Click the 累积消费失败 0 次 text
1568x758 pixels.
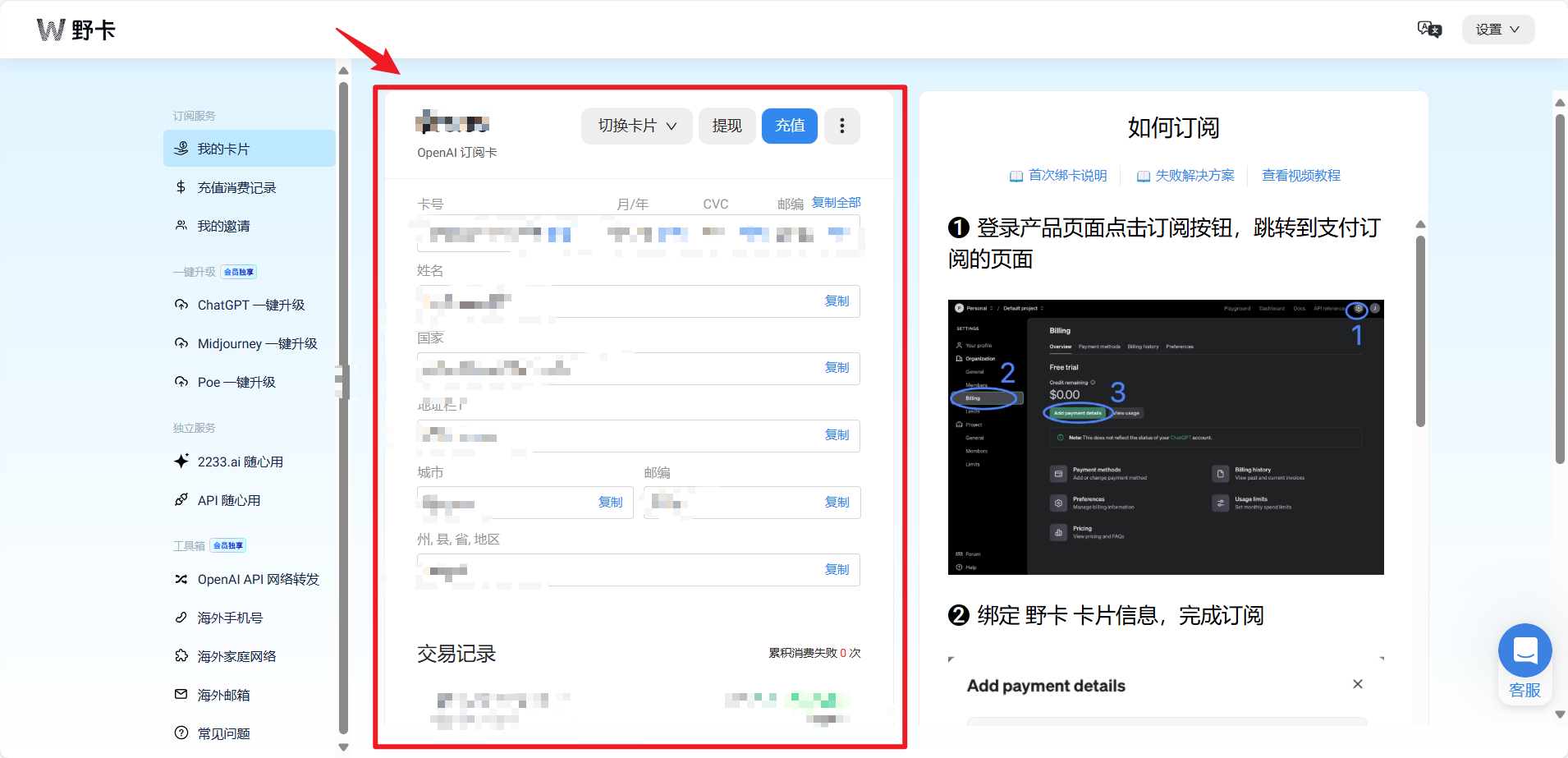[x=814, y=653]
